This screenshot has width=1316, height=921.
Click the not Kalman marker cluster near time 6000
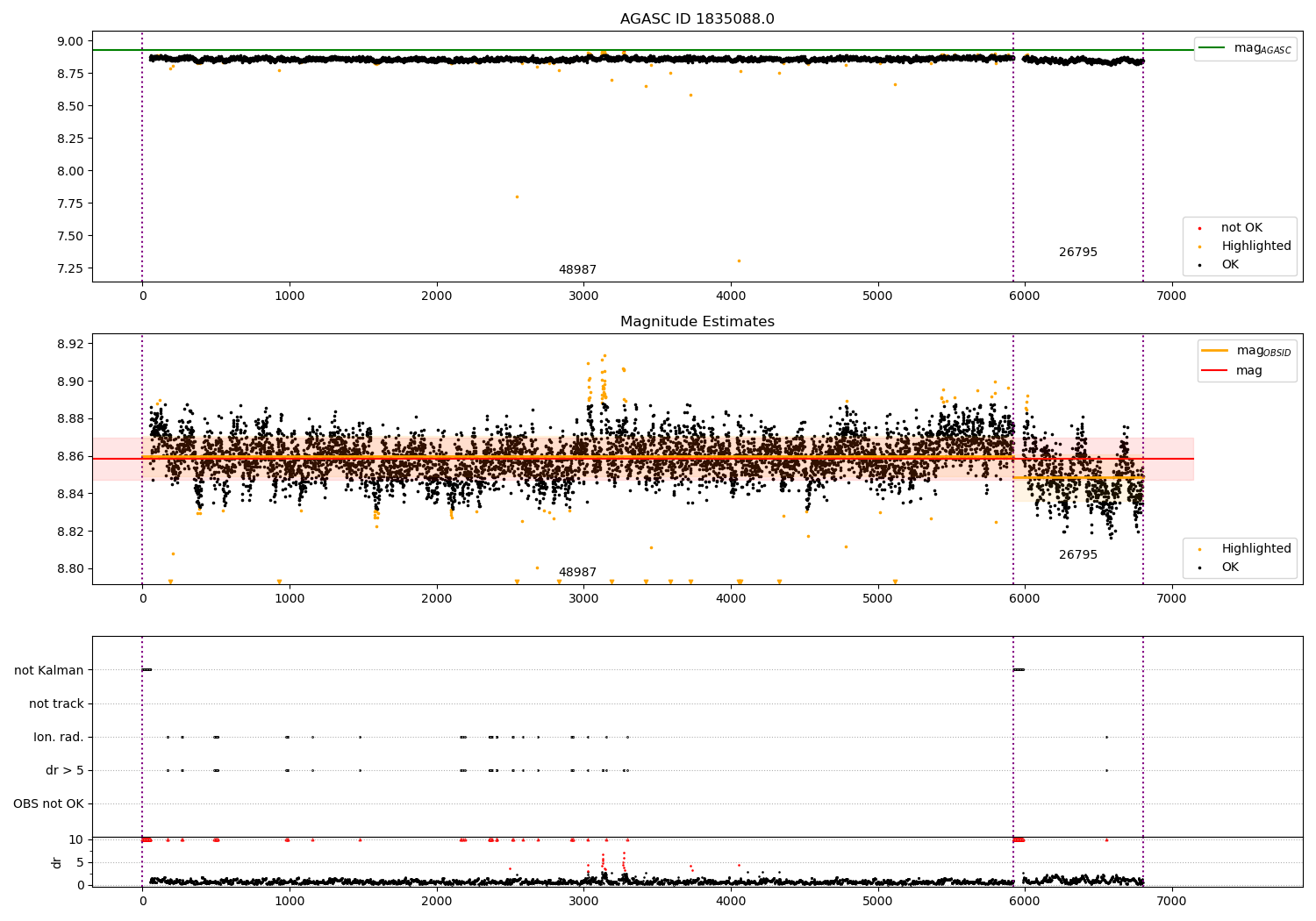1019,670
